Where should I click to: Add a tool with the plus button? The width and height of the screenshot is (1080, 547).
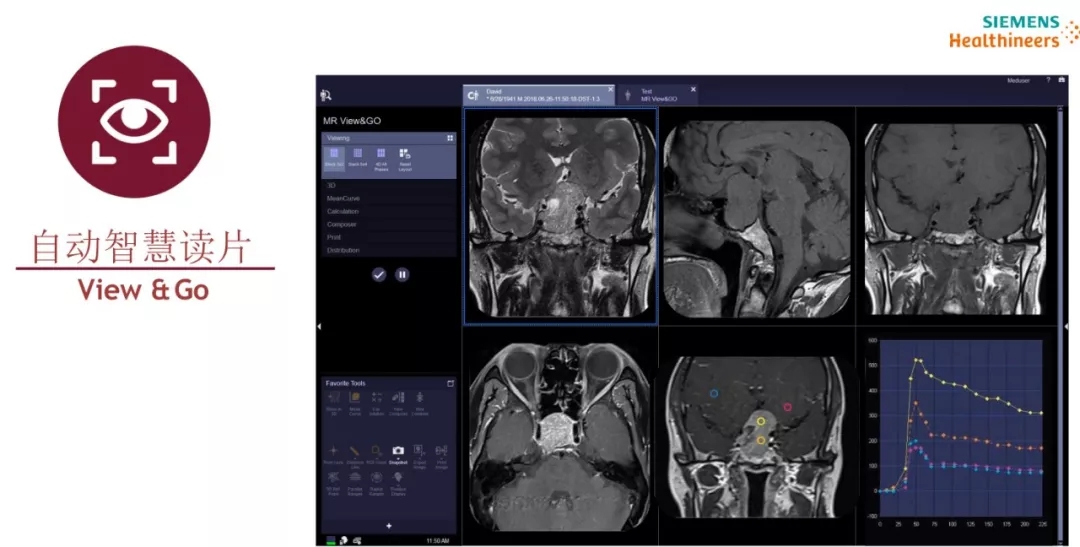click(x=389, y=526)
